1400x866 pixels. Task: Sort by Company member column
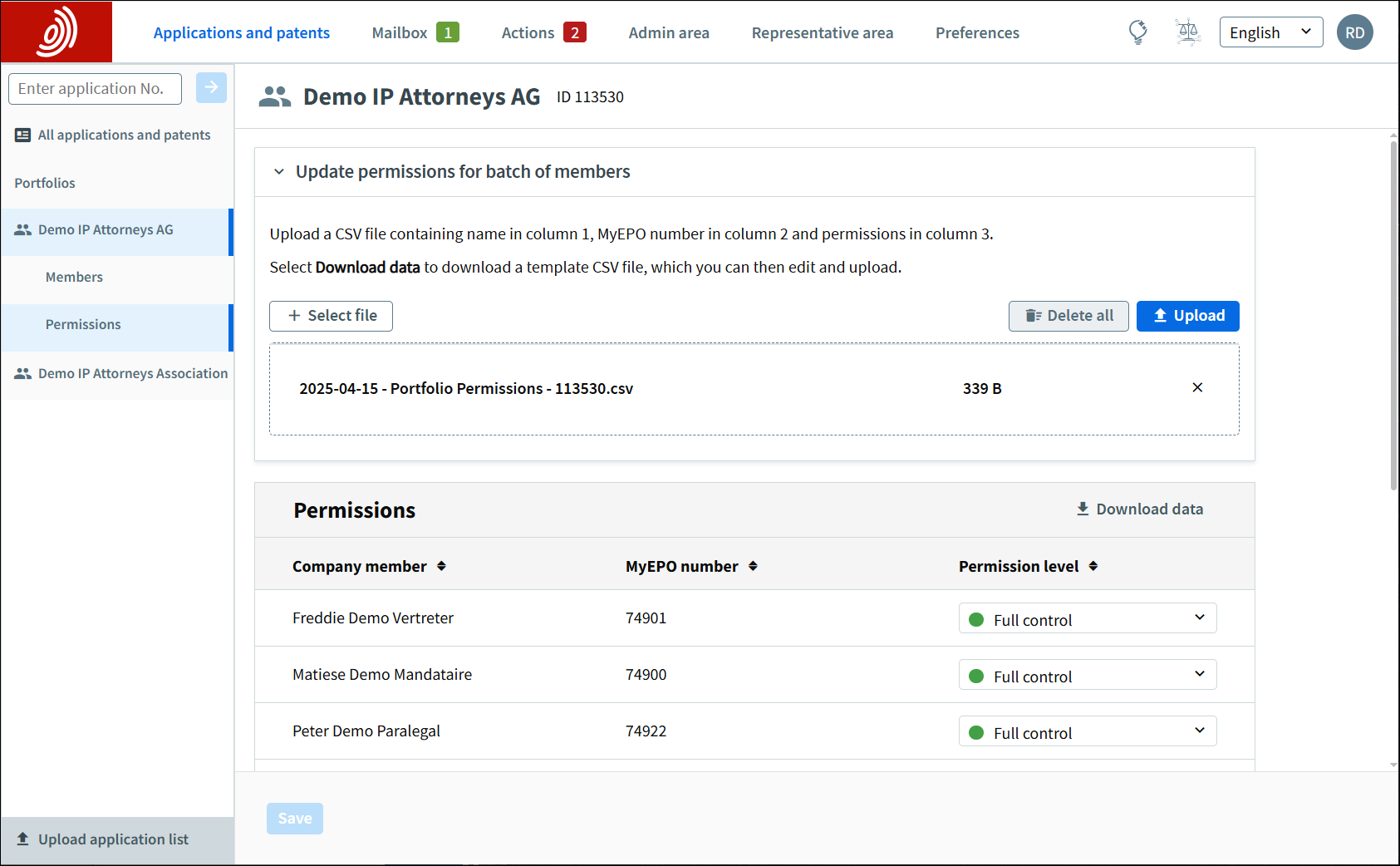point(441,566)
